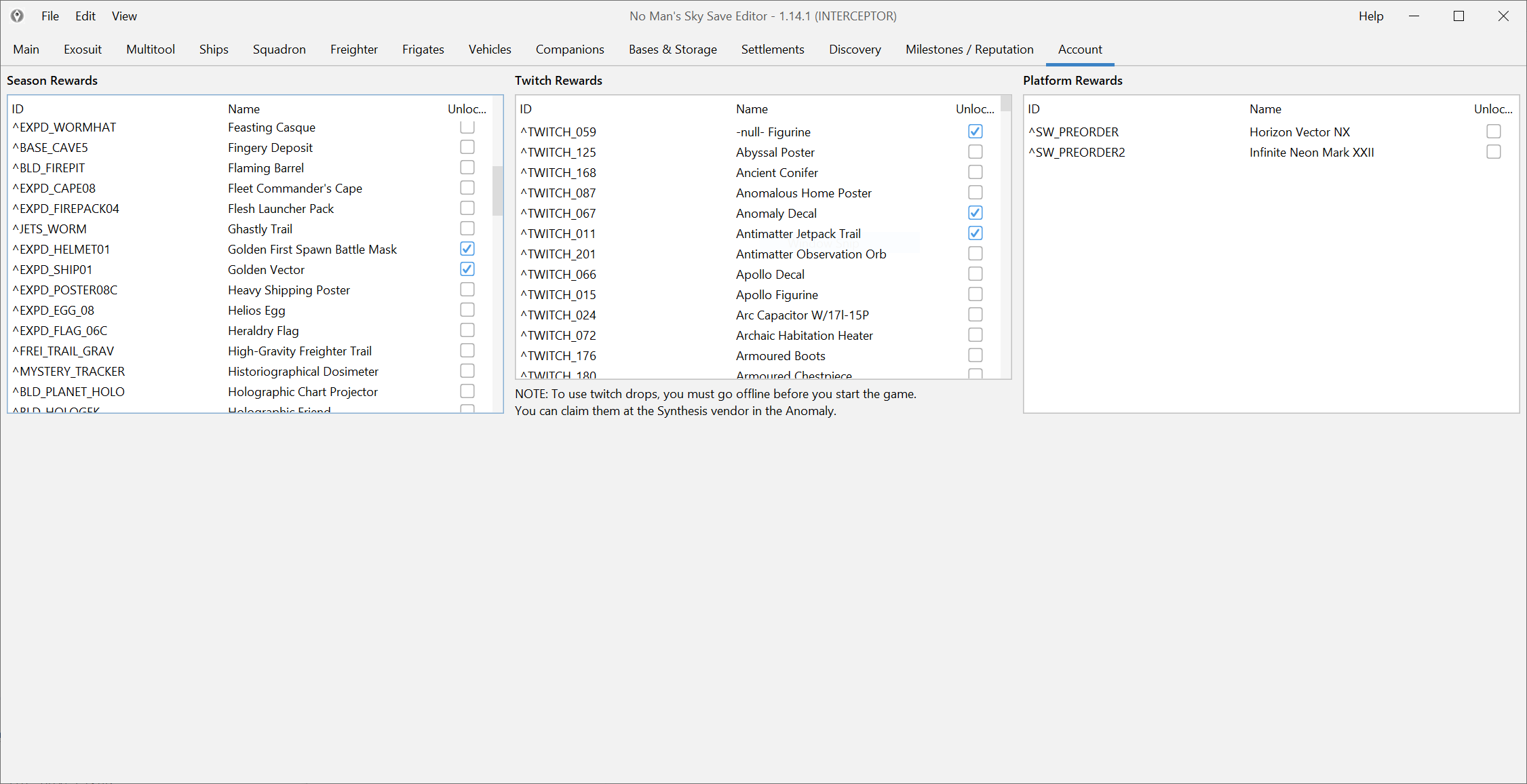1527x784 pixels.
Task: Go to Milestones / Reputation tab
Action: coord(969,49)
